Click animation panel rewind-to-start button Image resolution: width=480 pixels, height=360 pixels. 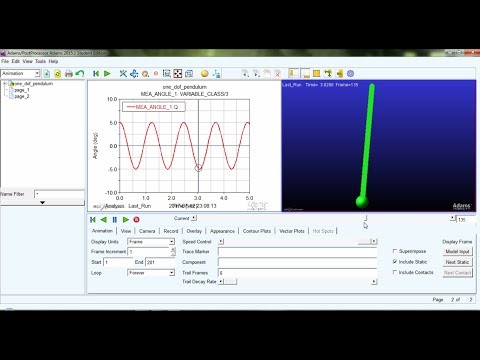tap(93, 220)
